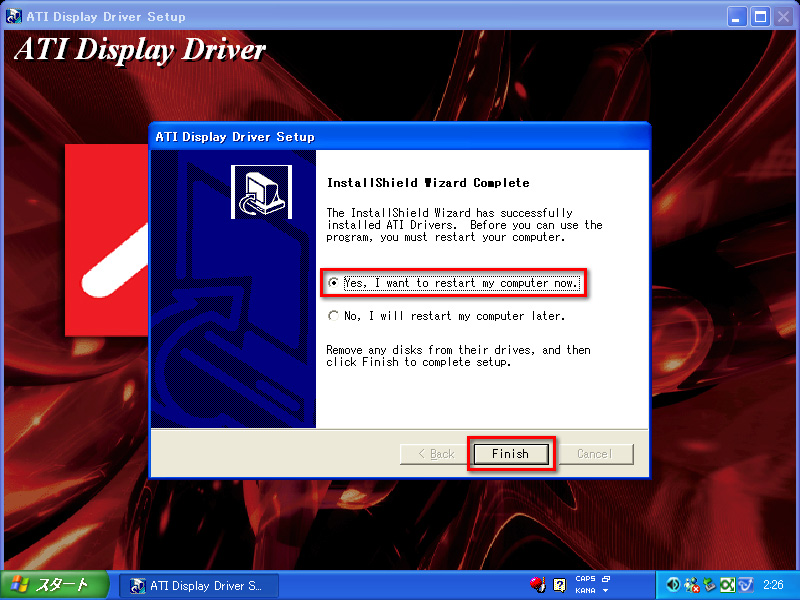
Task: Toggle the CAPS indicator on the language bar
Action: pyautogui.click(x=585, y=579)
